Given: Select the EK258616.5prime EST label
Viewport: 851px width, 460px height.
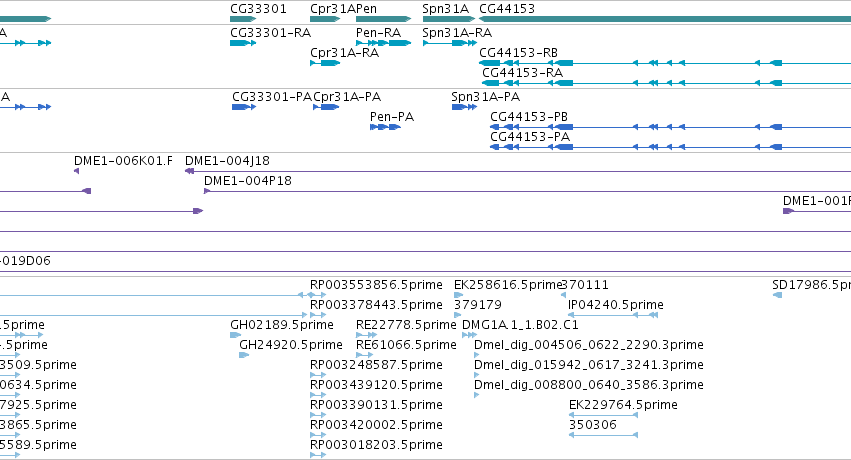Looking at the screenshot, I should (507, 285).
